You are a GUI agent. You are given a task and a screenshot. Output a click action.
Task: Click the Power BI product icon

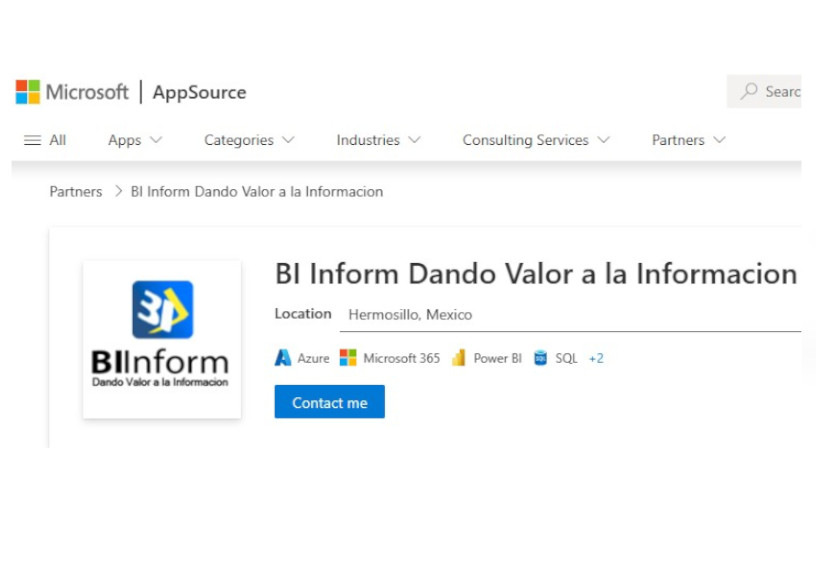point(459,358)
